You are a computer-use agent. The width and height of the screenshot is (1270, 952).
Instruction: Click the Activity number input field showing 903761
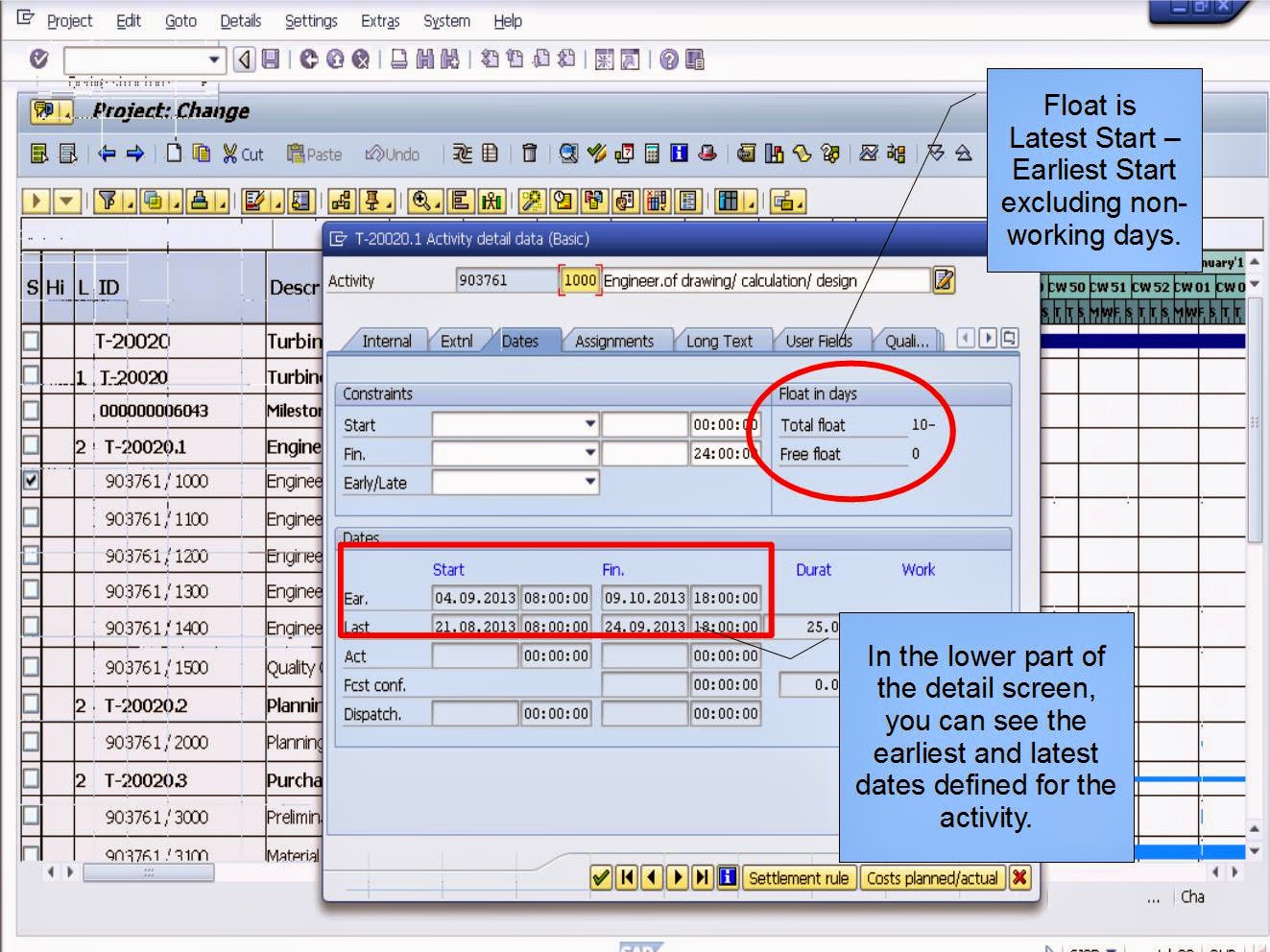pos(506,280)
